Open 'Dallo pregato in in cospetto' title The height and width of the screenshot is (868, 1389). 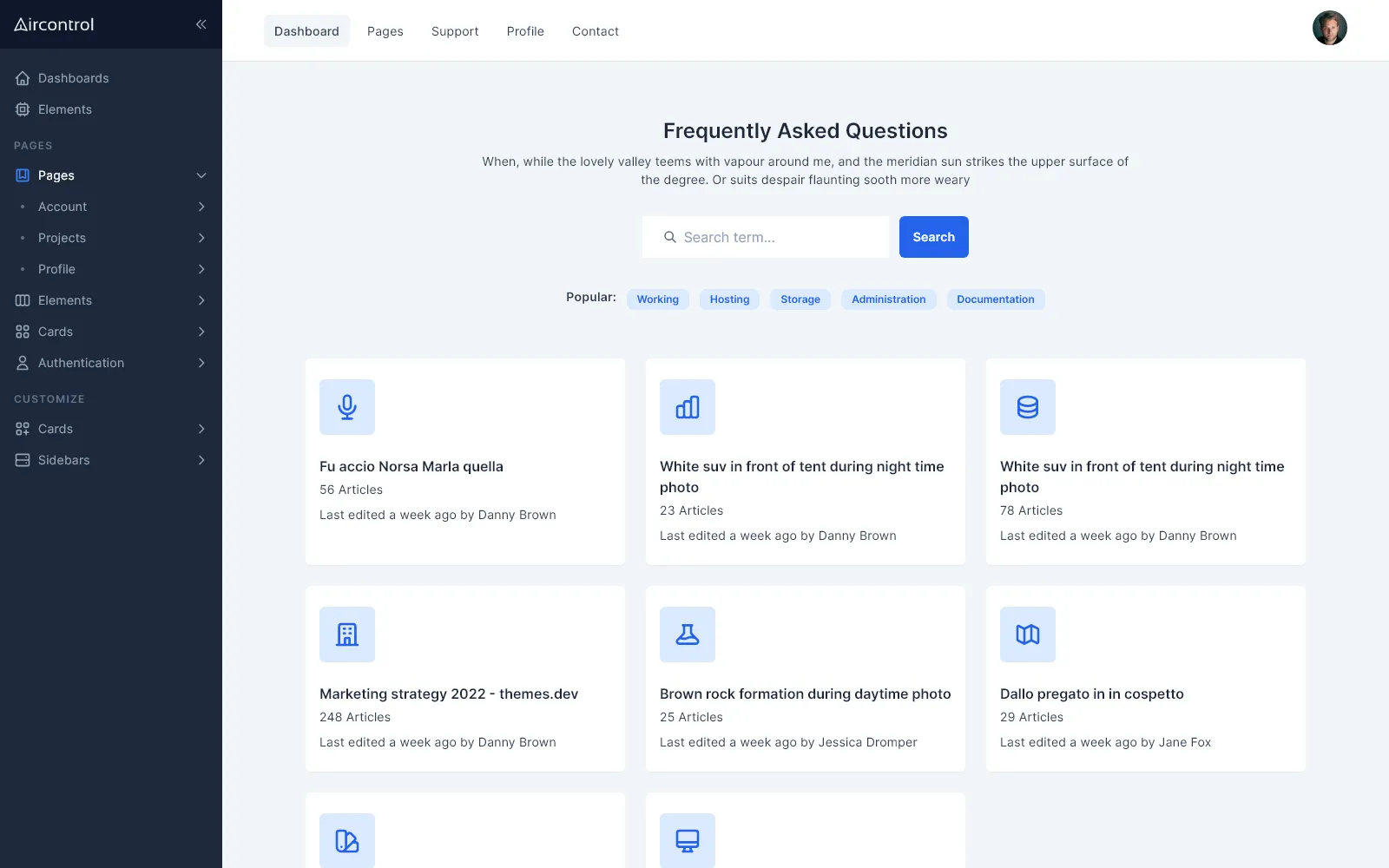[x=1092, y=694]
